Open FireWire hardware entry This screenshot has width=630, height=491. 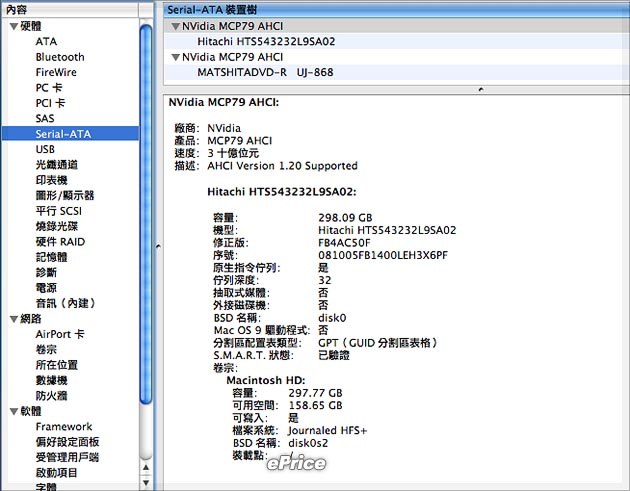56,72
